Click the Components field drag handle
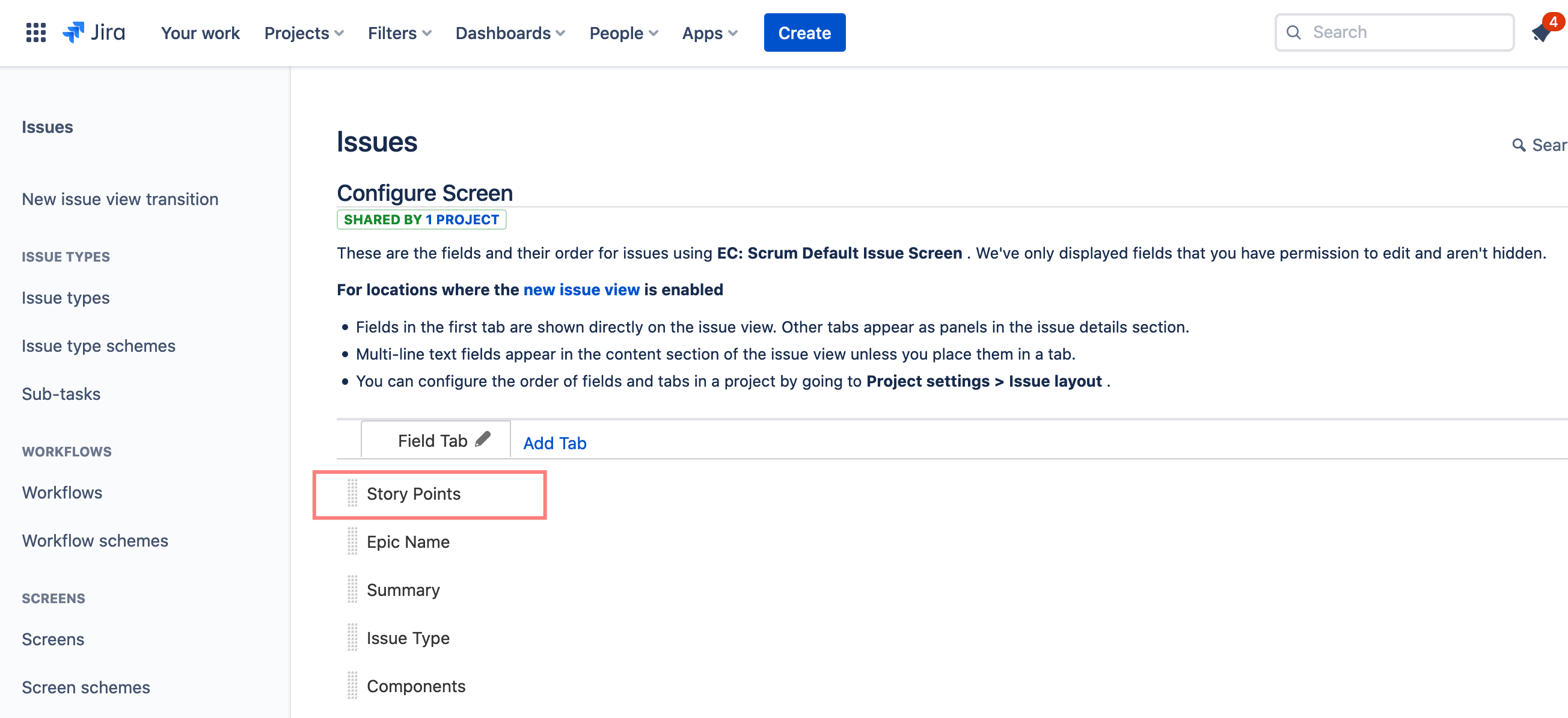 pos(352,685)
